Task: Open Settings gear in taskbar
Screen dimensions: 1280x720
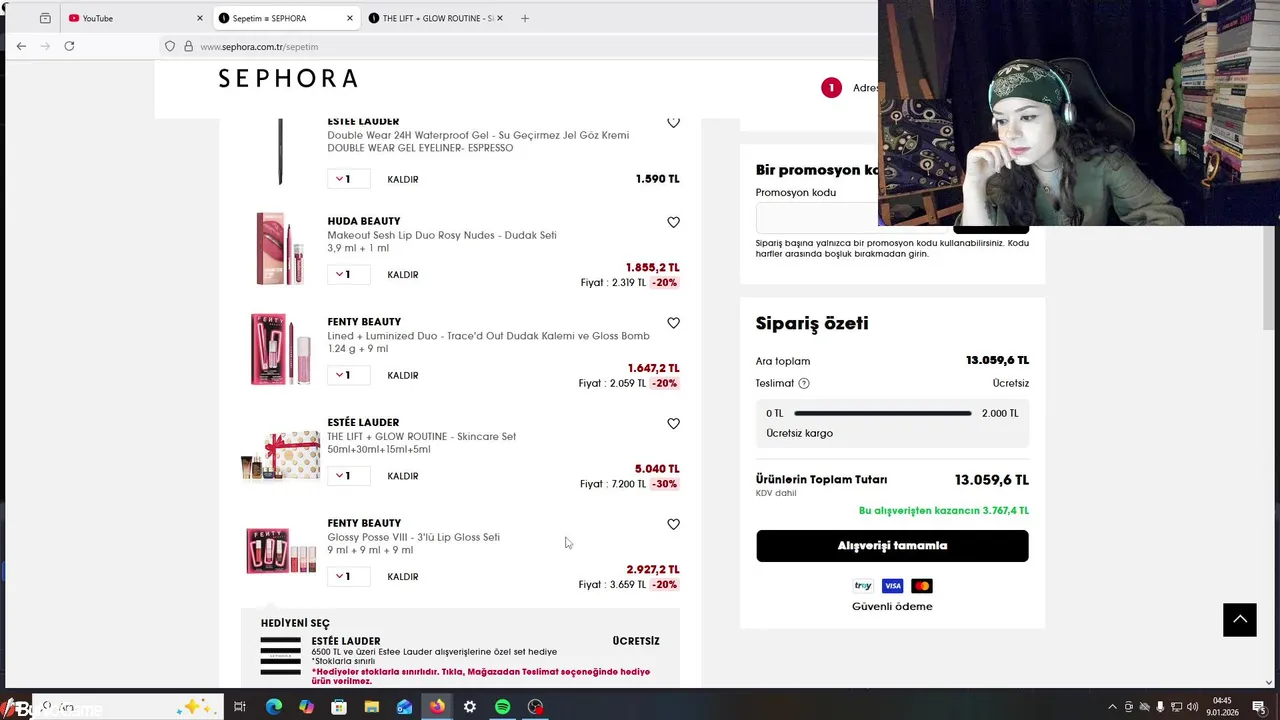Action: pyautogui.click(x=470, y=707)
